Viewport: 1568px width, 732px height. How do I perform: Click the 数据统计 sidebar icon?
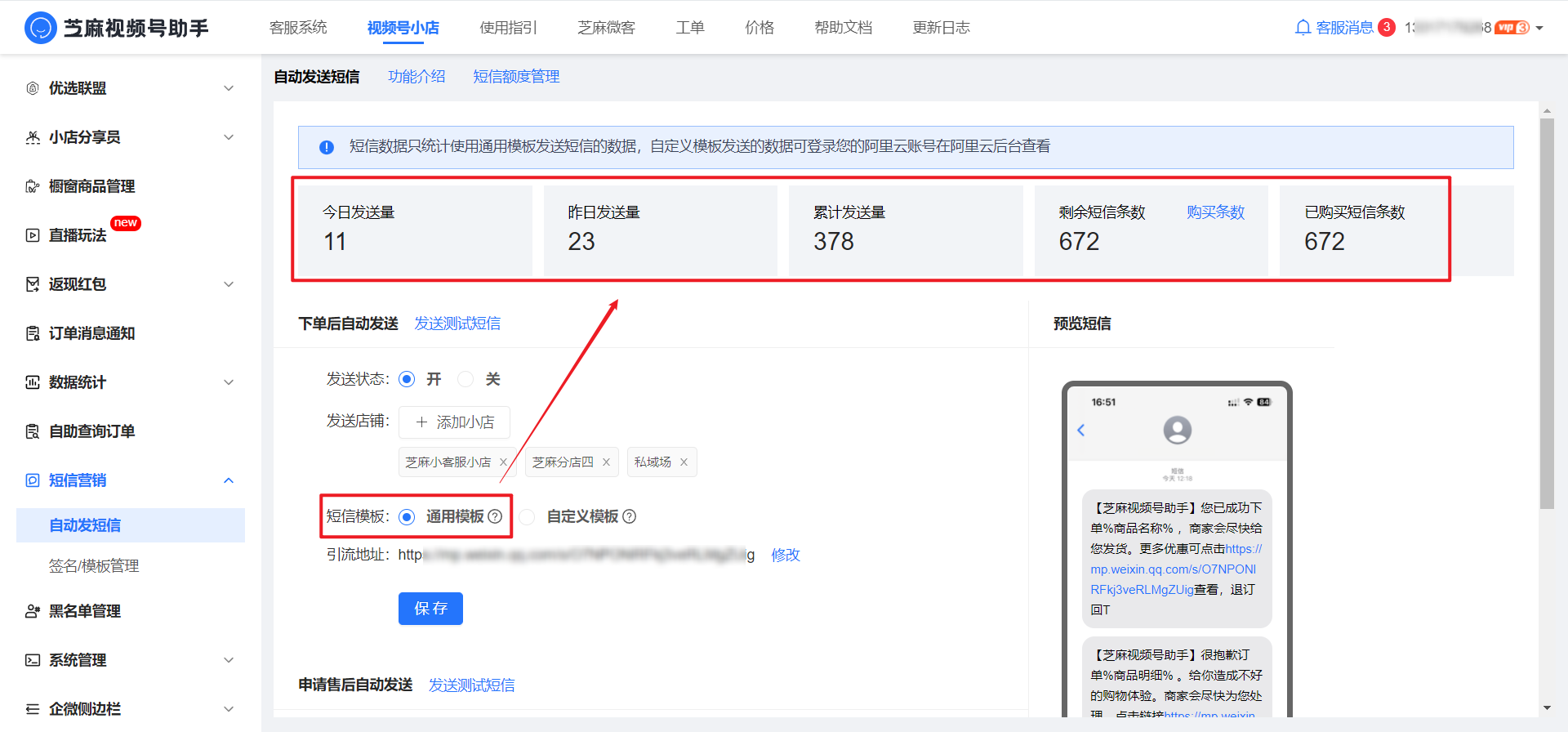pos(33,382)
